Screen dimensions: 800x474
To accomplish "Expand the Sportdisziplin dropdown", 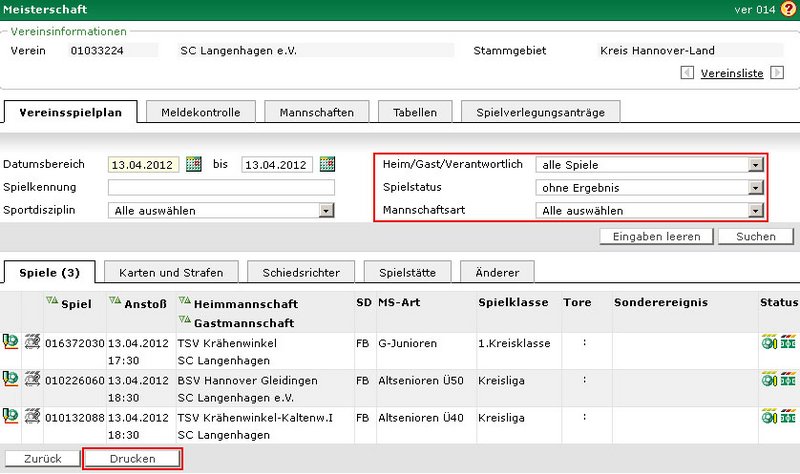I will (326, 210).
